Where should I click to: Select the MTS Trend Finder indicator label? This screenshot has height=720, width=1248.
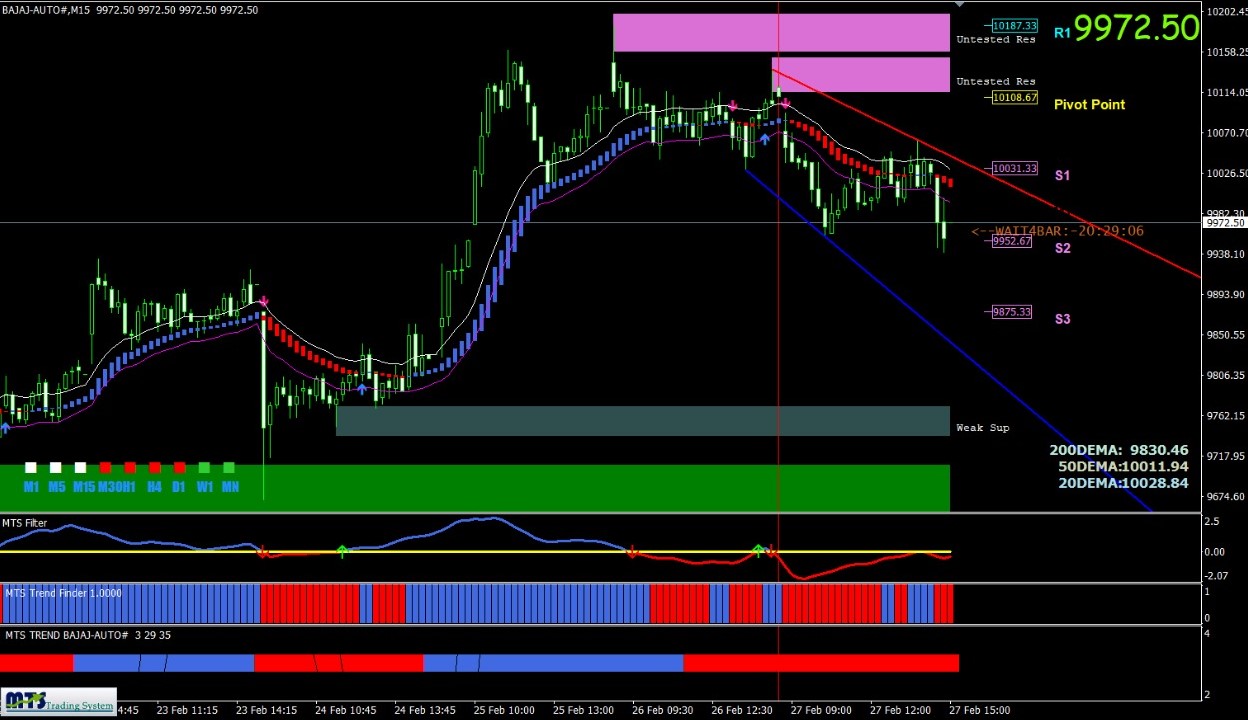coord(62,593)
